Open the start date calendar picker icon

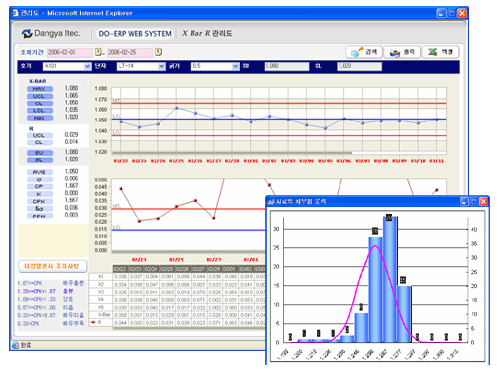click(x=98, y=52)
